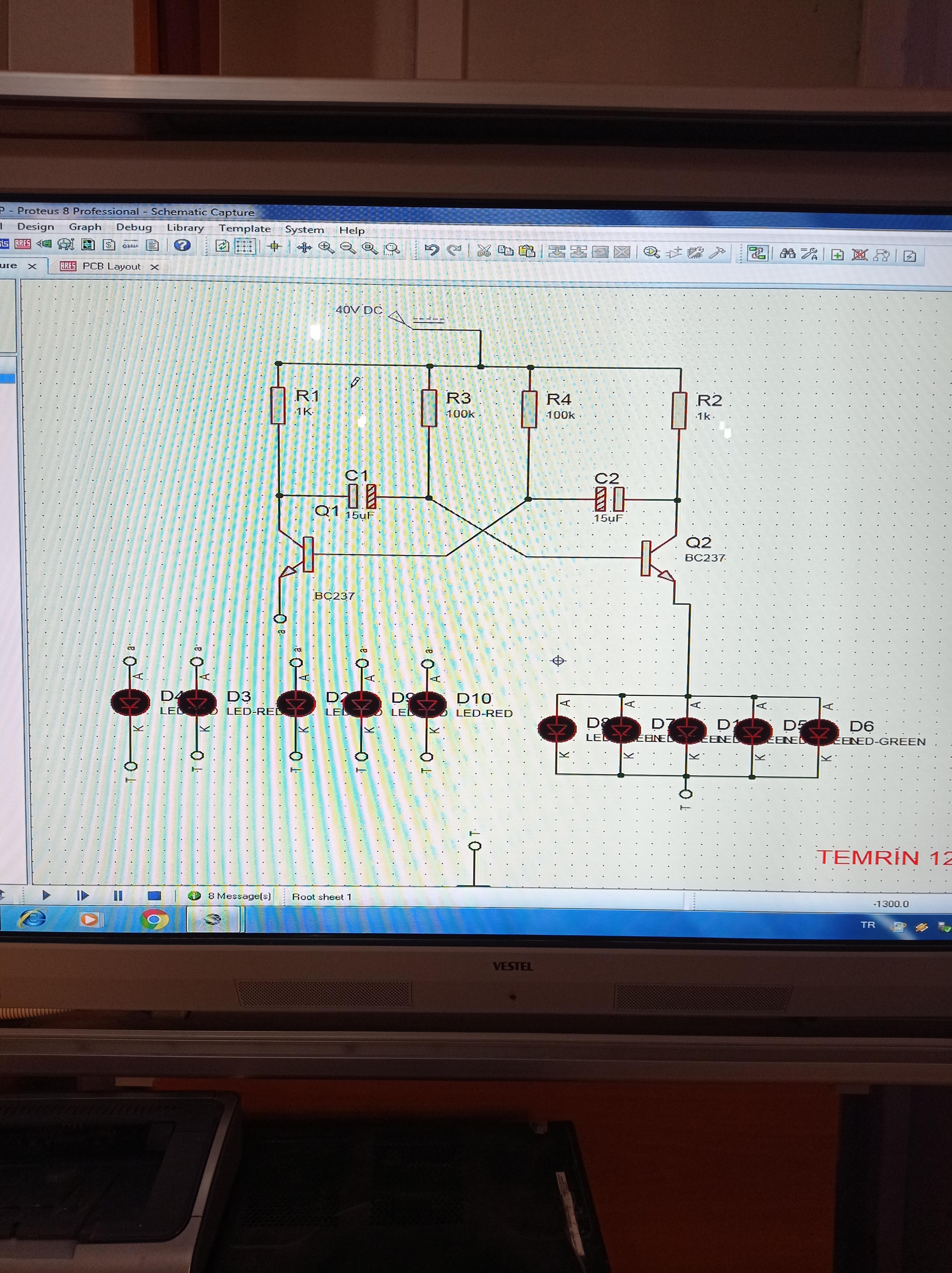The height and width of the screenshot is (1273, 952).
Task: Click the Block Delete icon
Action: tap(622, 253)
